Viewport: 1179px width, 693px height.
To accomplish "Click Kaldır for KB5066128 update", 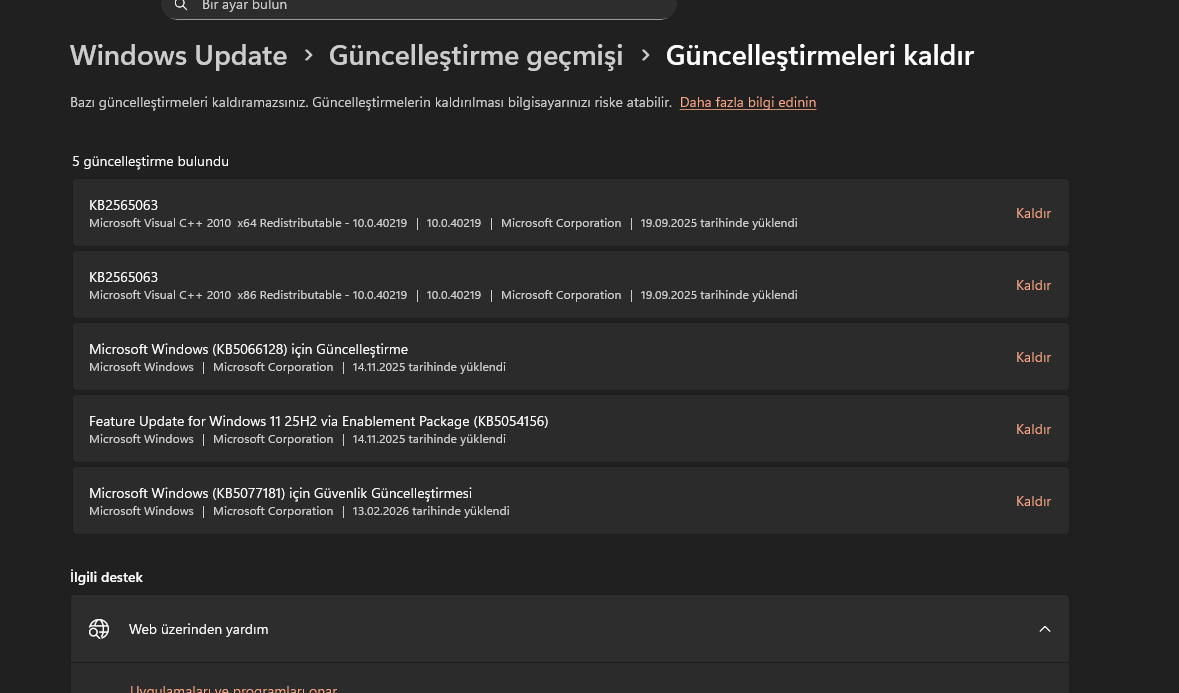I will (1033, 358).
